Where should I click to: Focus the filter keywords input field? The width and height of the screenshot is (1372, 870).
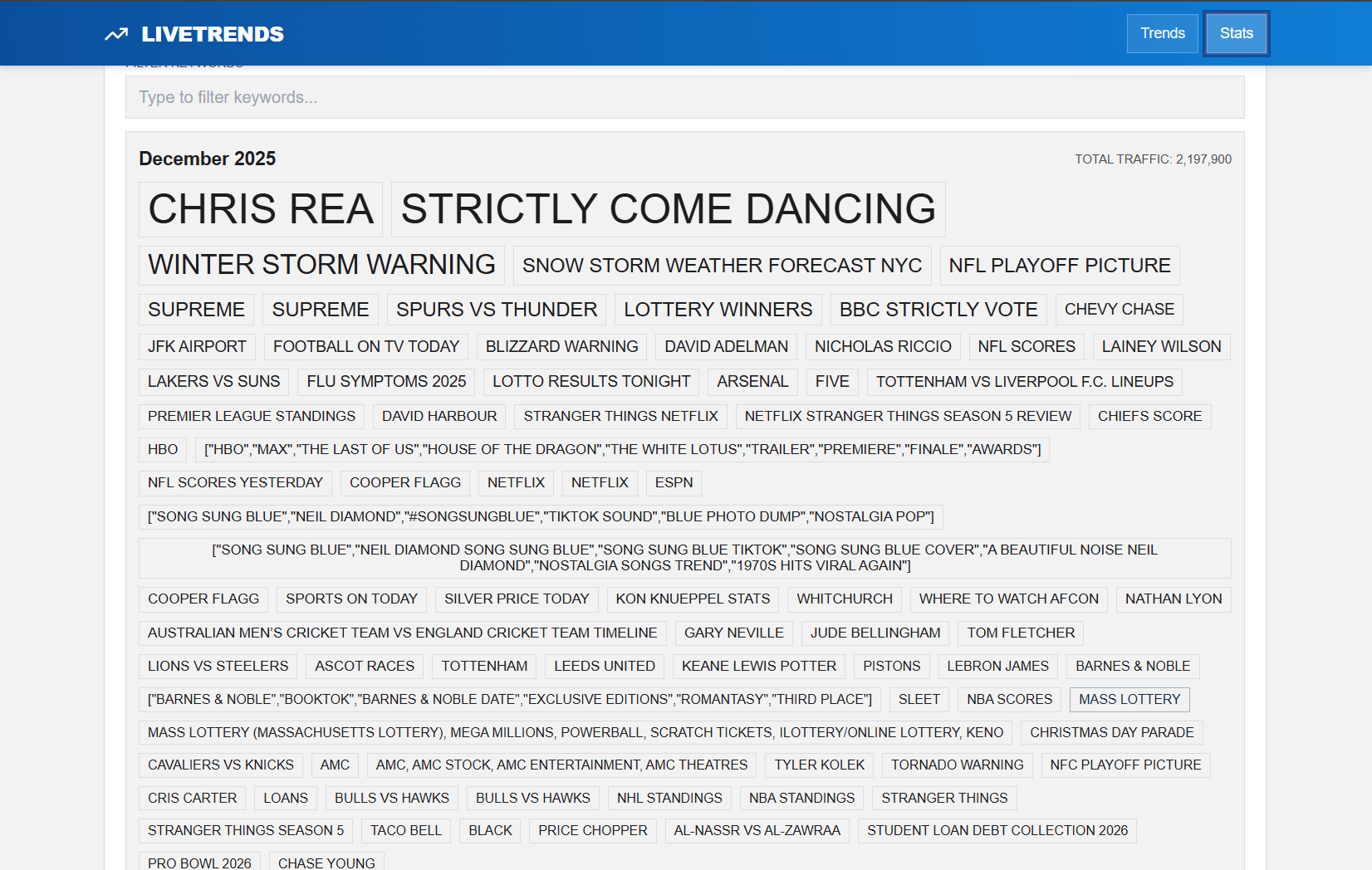(684, 97)
